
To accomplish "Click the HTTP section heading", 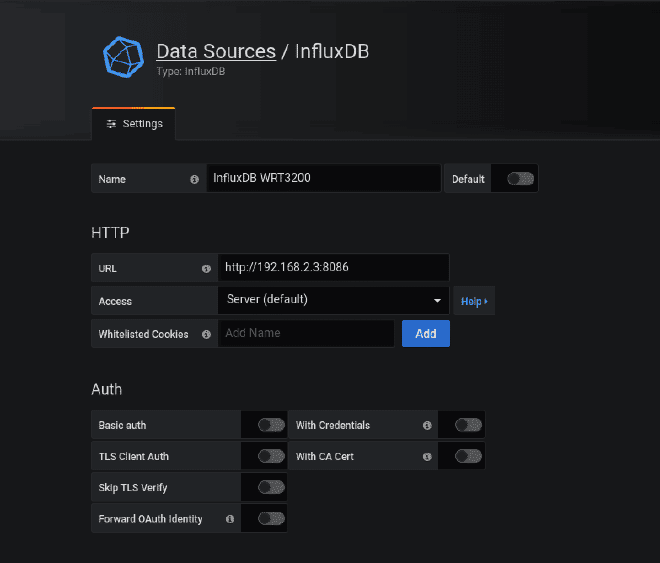I will (110, 232).
